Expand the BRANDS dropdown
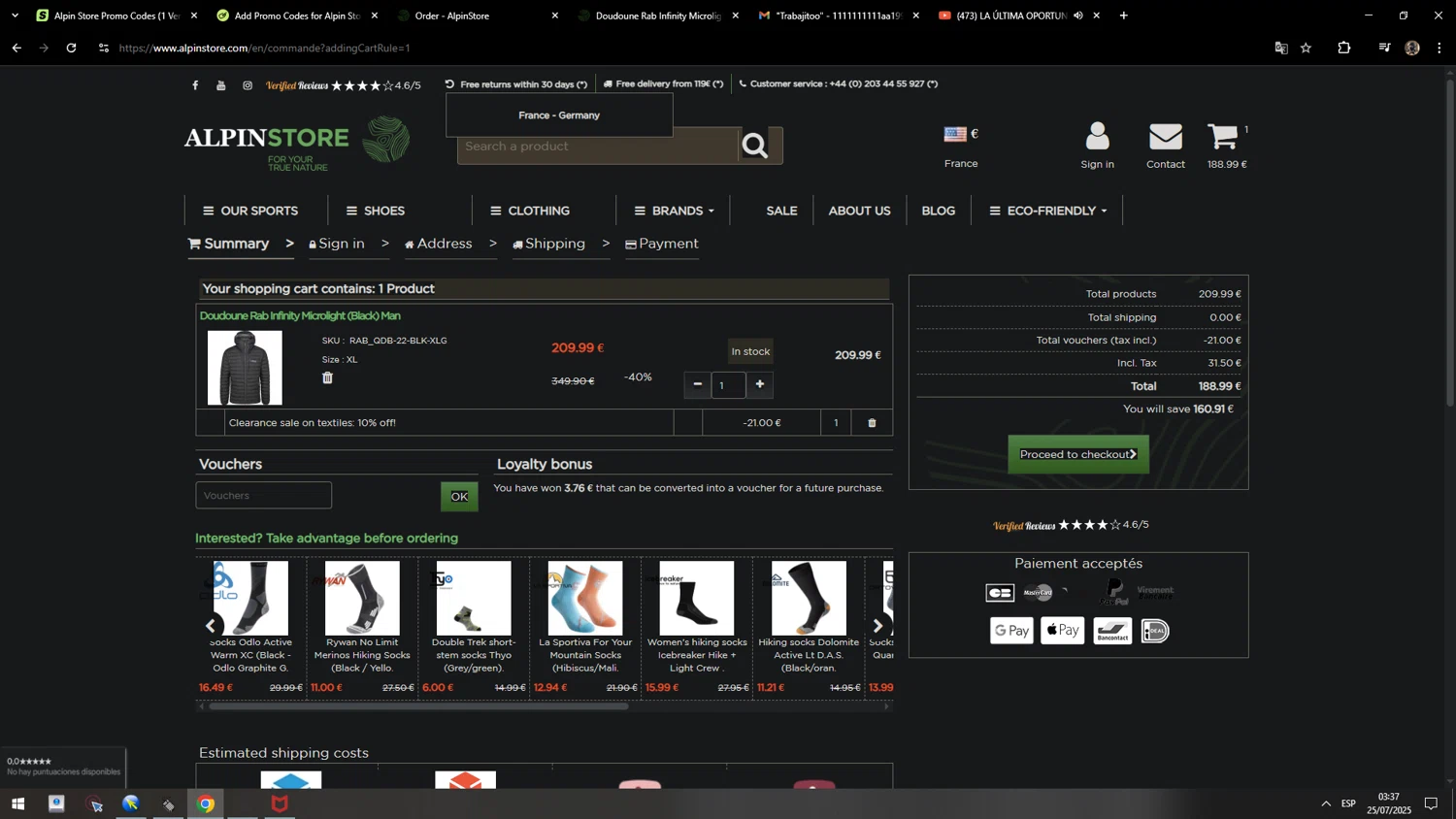This screenshot has height=819, width=1456. [674, 211]
